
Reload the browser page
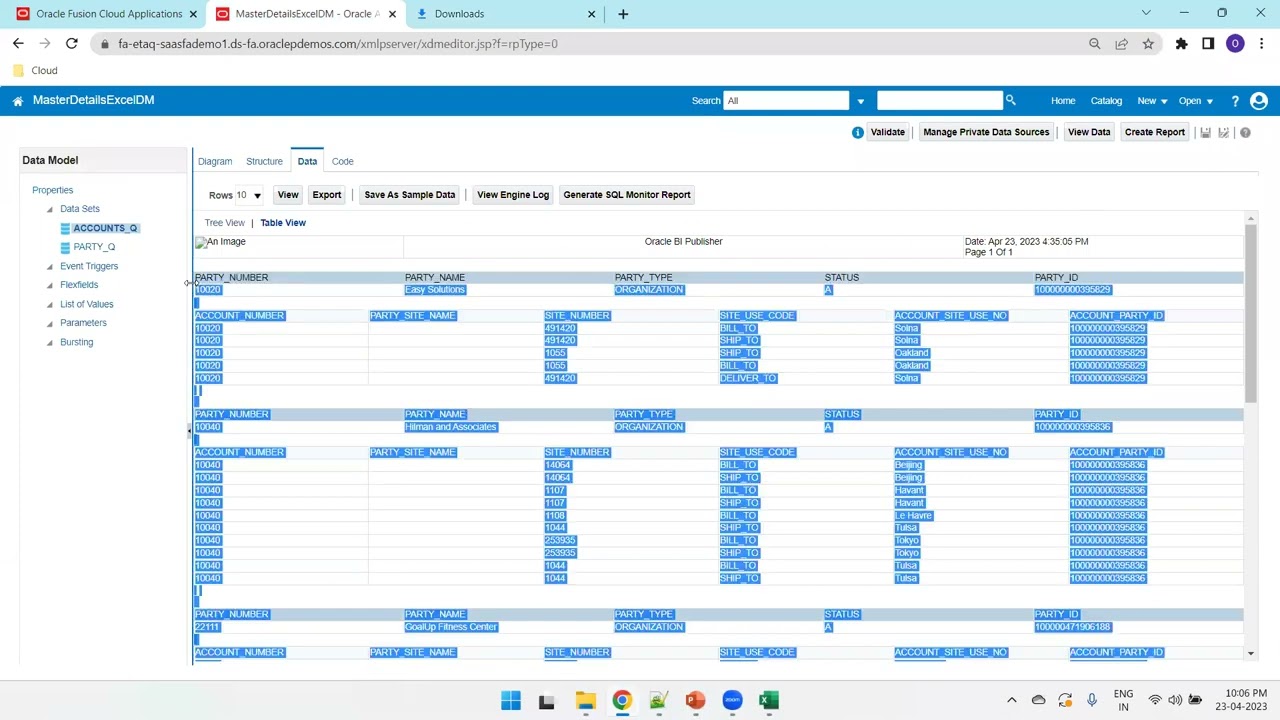72,44
